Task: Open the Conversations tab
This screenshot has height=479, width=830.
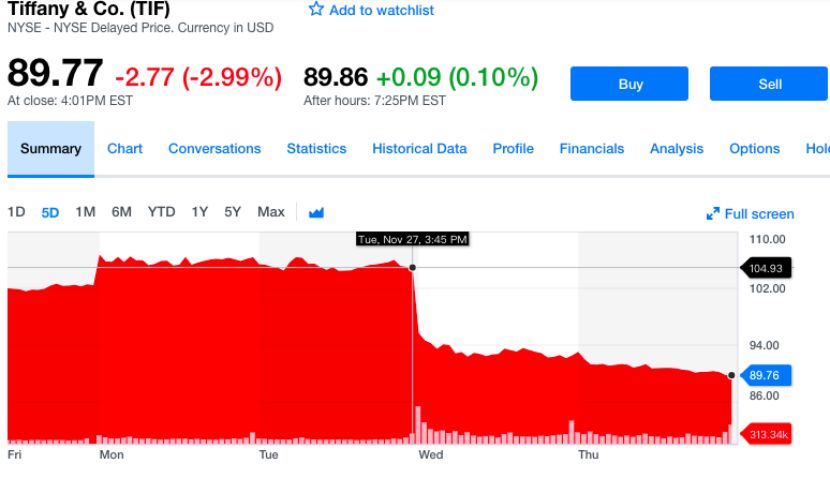Action: point(214,149)
